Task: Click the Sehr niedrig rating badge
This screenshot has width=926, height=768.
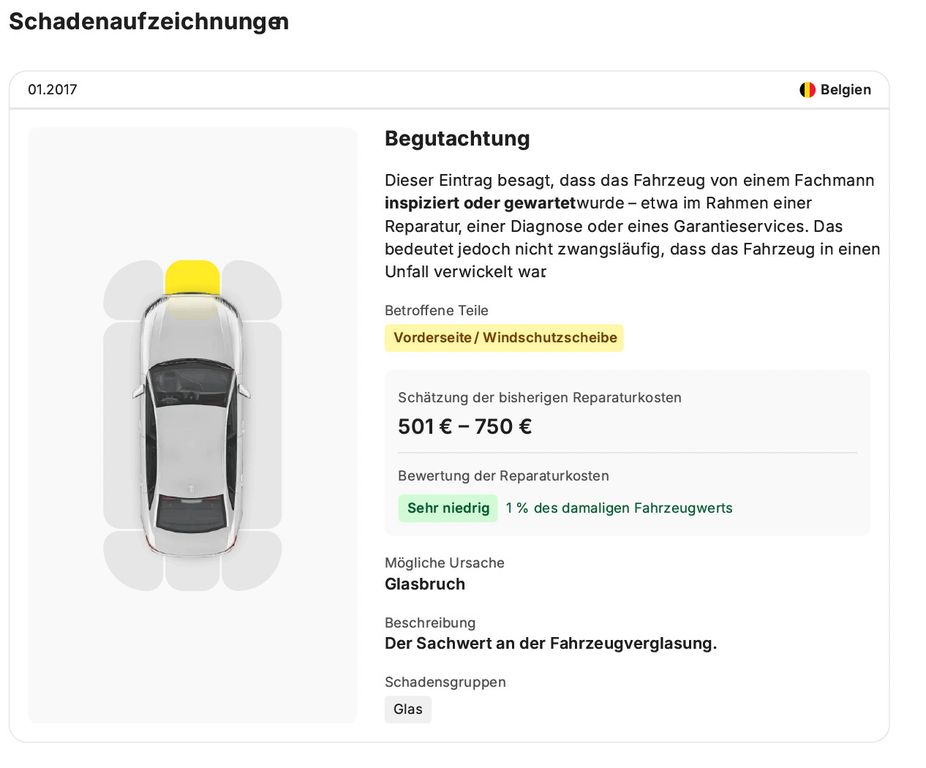Action: click(448, 508)
